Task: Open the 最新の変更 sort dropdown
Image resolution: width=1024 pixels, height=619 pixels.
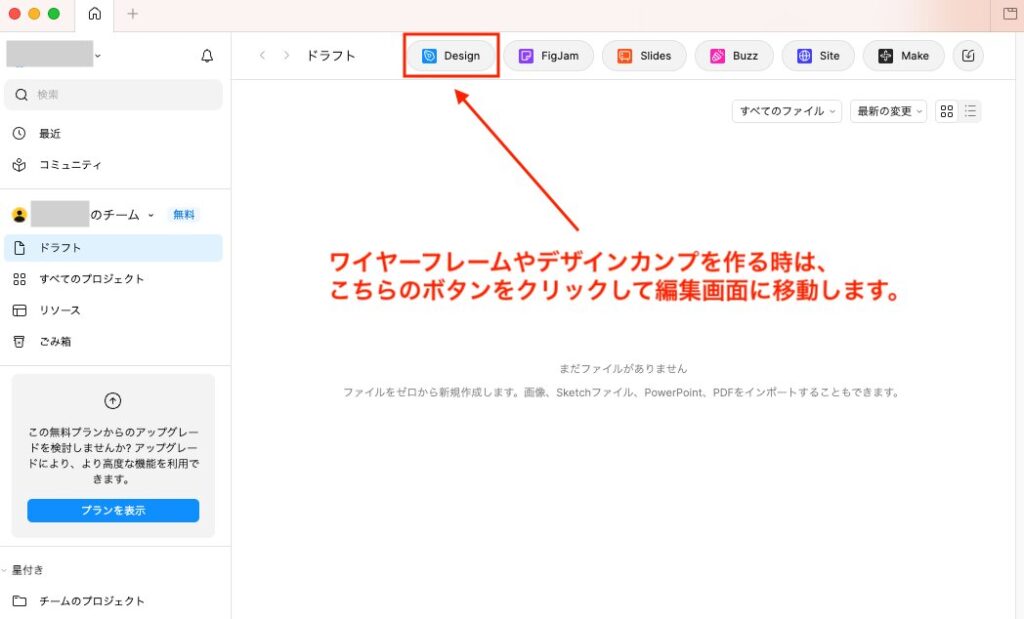Action: click(x=889, y=111)
